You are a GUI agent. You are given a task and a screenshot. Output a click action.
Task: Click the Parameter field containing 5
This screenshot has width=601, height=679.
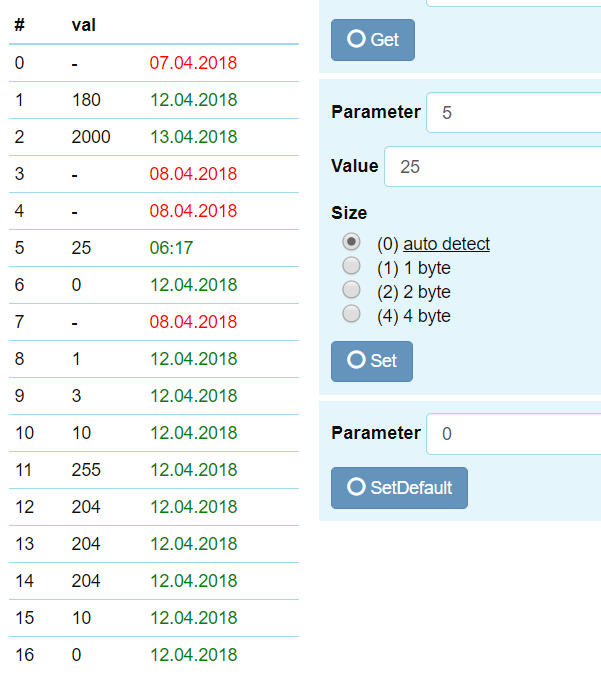point(512,112)
